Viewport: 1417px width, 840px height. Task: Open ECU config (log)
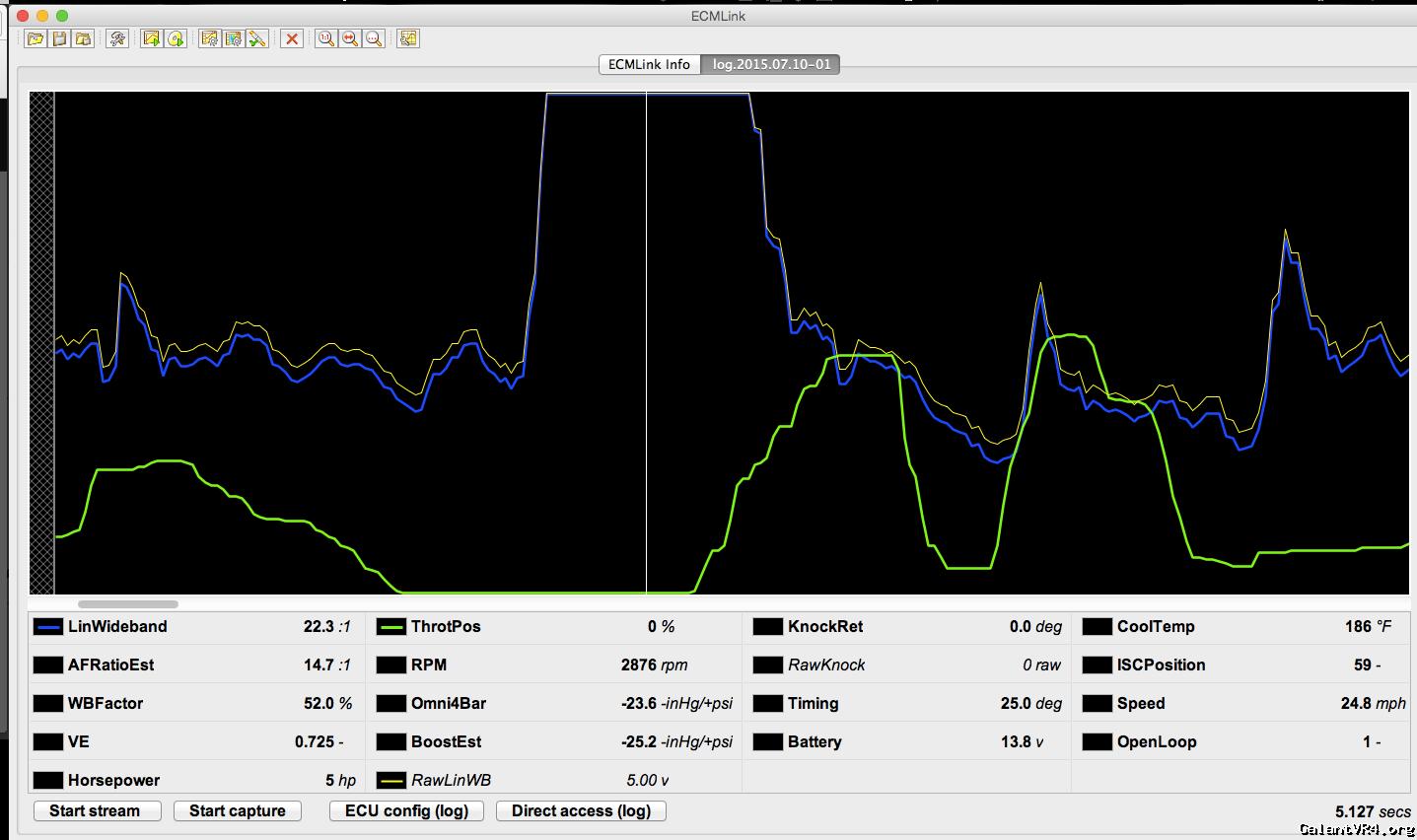click(x=406, y=810)
